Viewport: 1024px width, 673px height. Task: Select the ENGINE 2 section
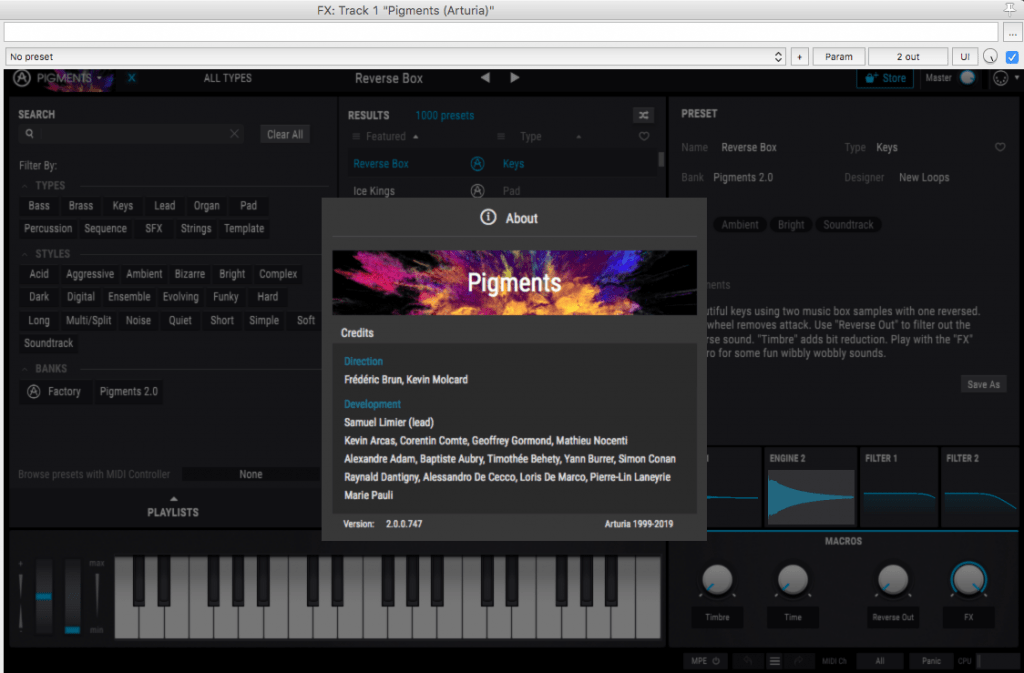click(810, 487)
